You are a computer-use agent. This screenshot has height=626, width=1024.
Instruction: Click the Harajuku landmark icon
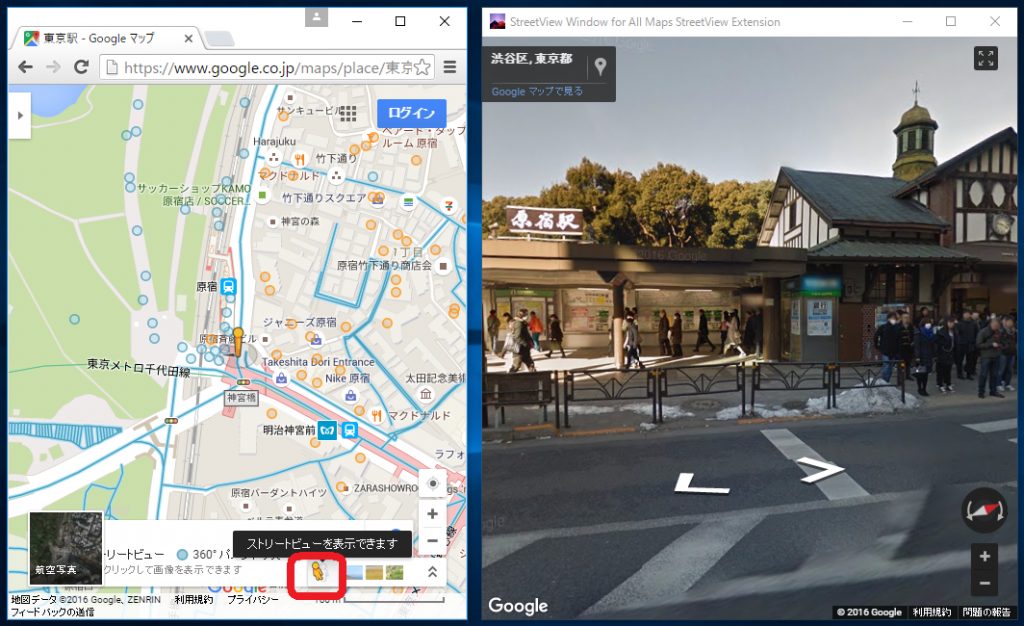pos(274,158)
